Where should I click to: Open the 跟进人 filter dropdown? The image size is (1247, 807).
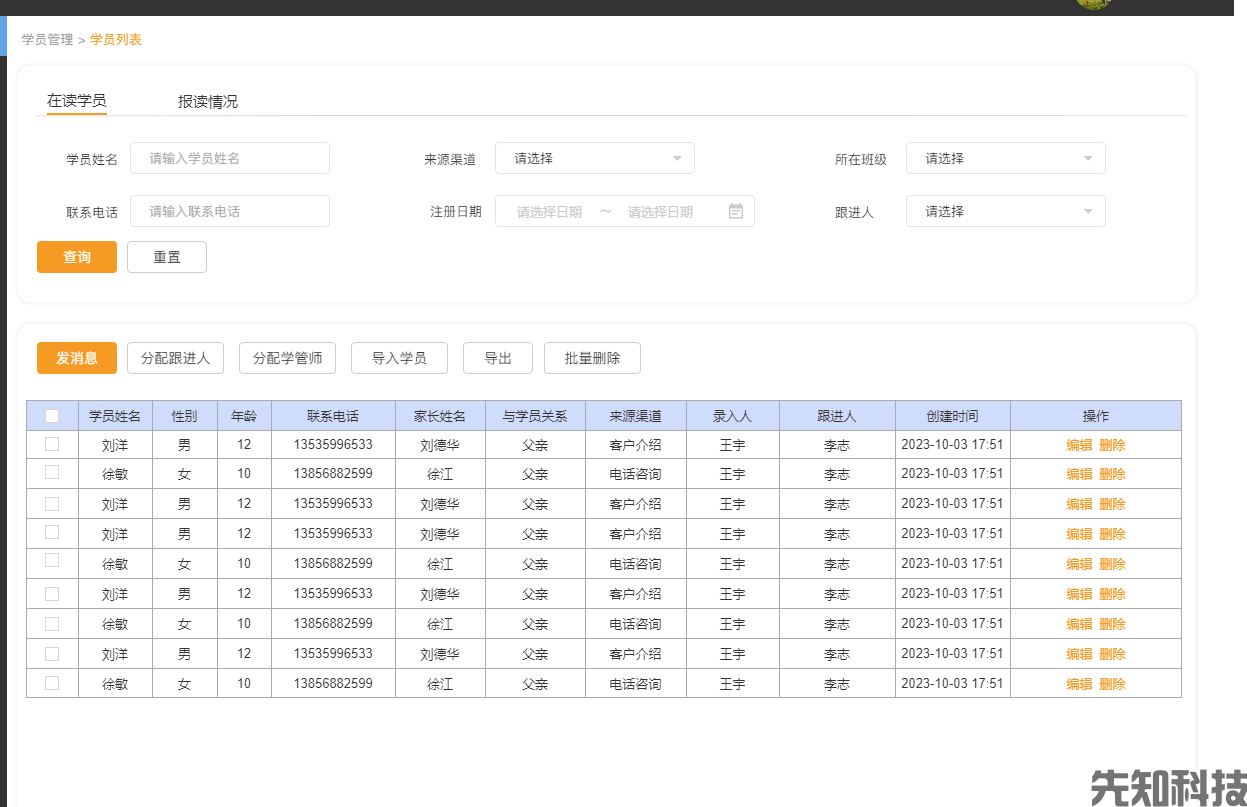pyautogui.click(x=1006, y=211)
